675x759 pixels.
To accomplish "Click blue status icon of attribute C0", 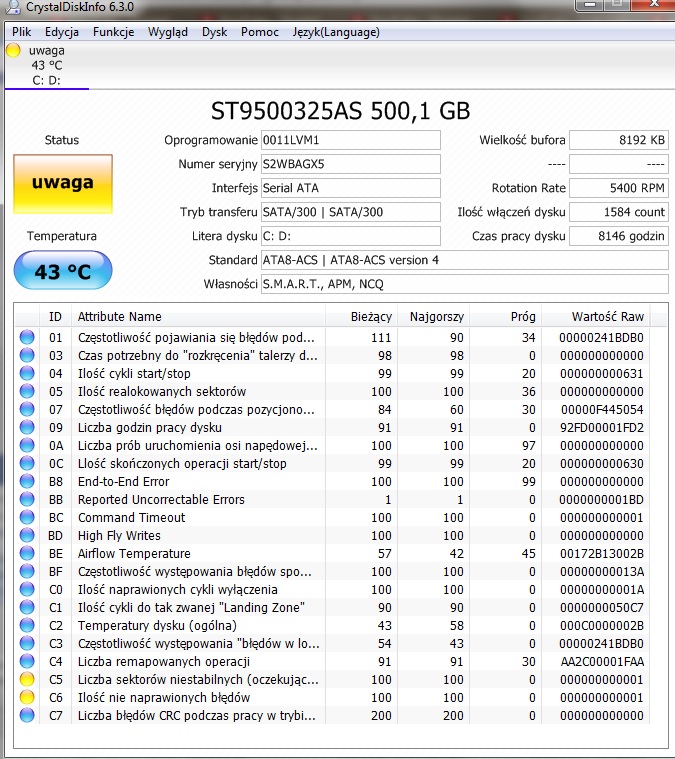I will coord(27,589).
